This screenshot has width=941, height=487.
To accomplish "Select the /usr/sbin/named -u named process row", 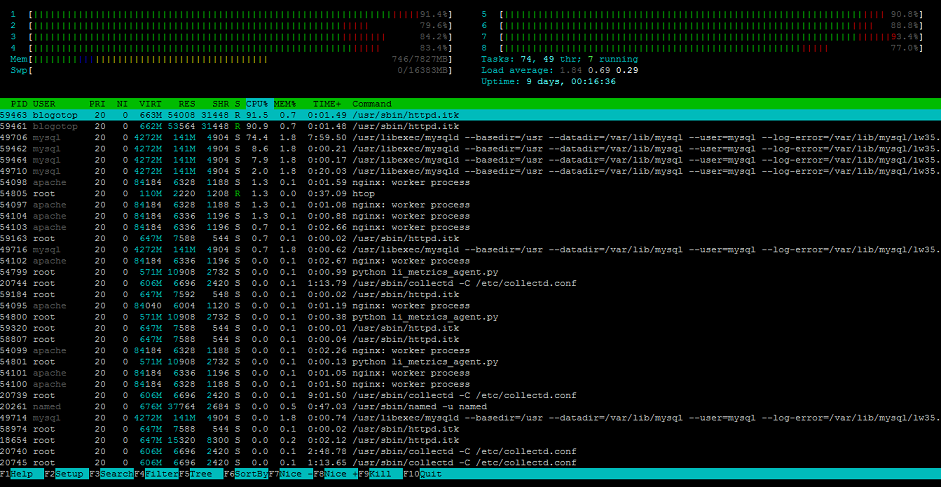I will 470,407.
